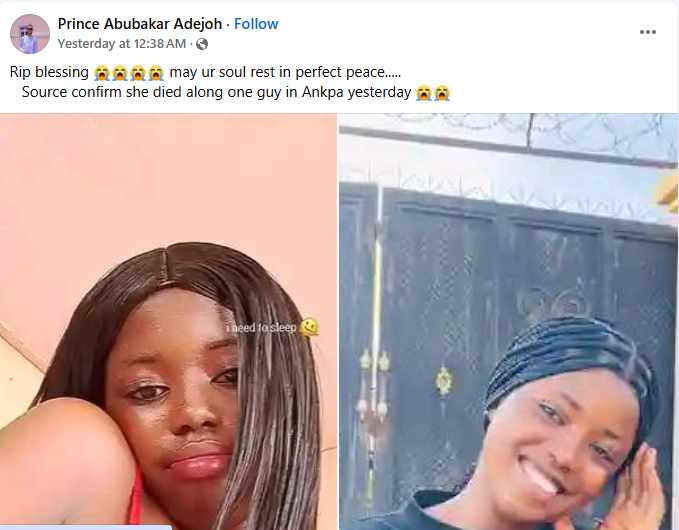Click first crying emoji after Rip blessing
Viewport: 679px width, 530px height.
tap(102, 73)
